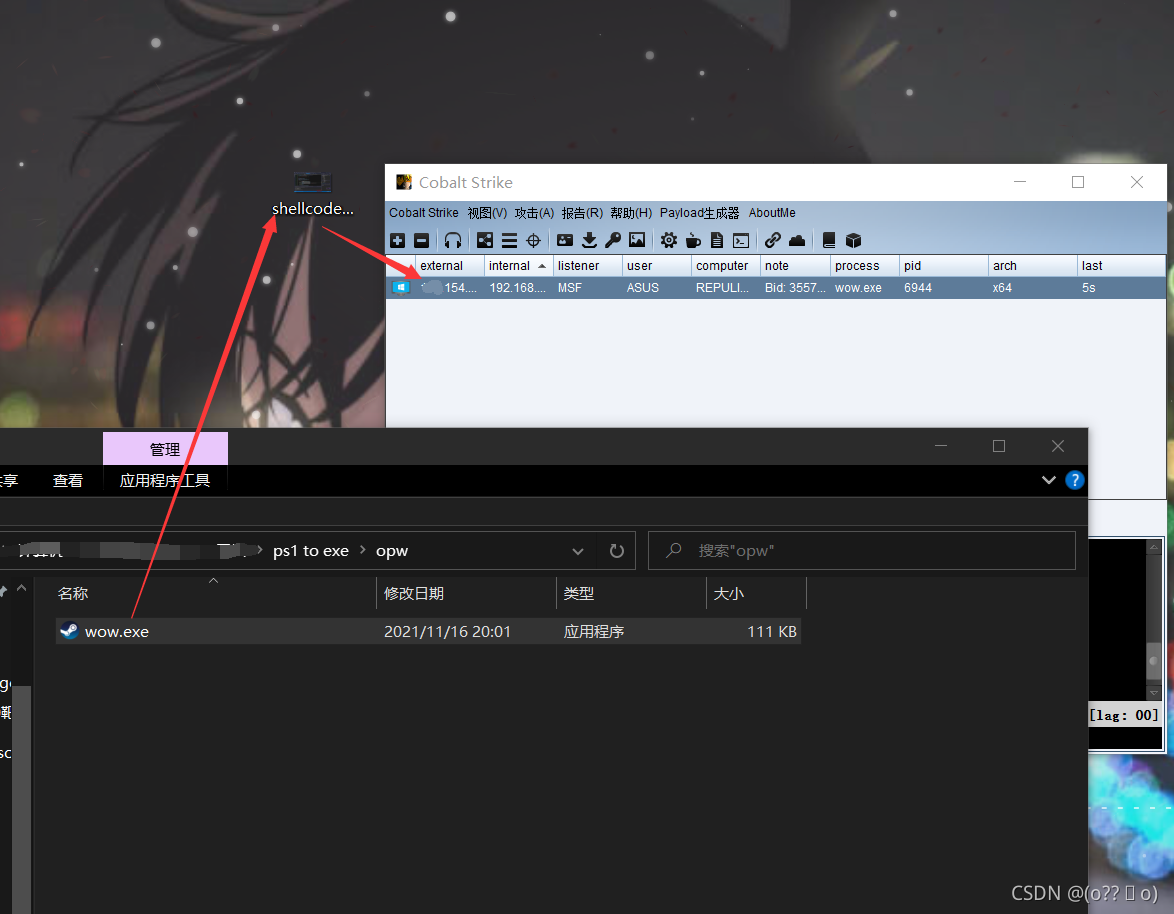1174x914 pixels.
Task: Click the document Office macro icon
Action: 717,240
